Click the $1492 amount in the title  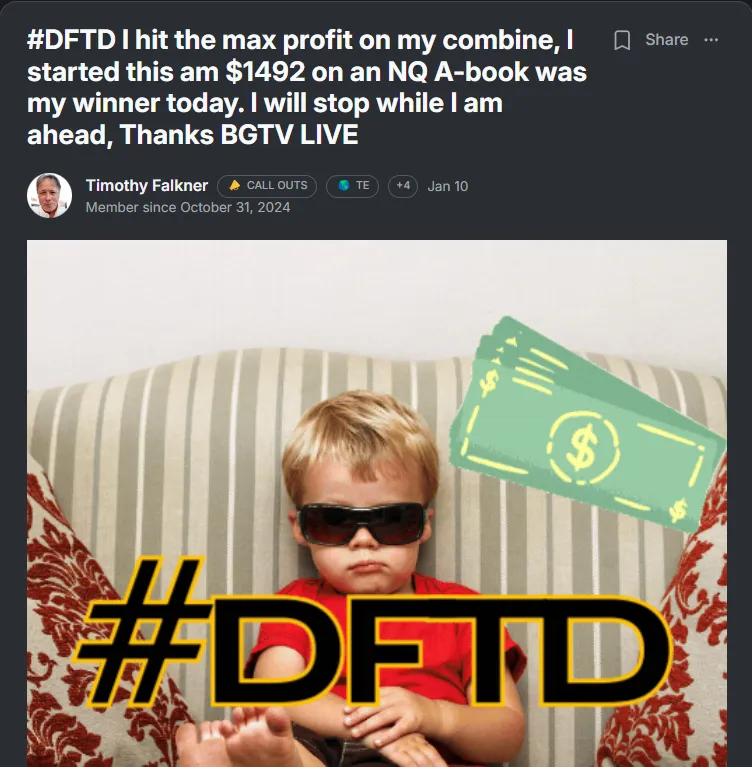265,72
